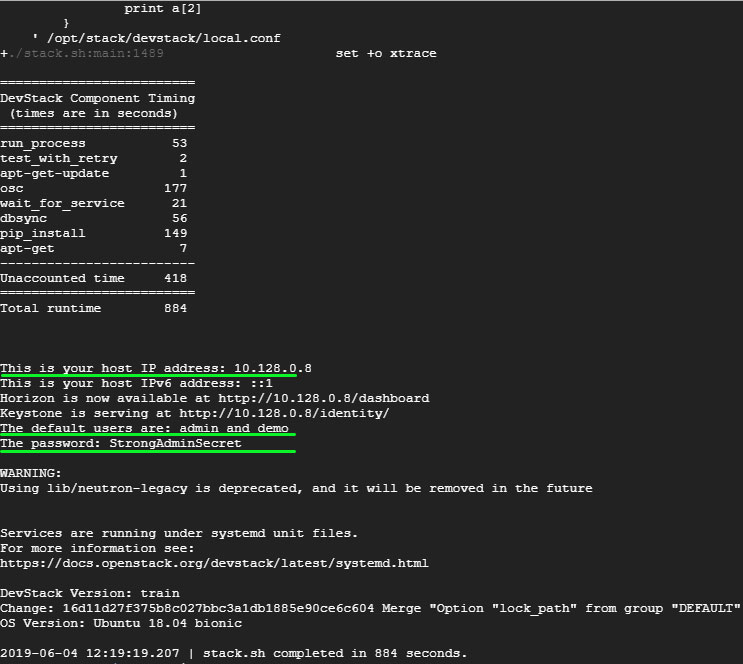Viewport: 743px width, 664px height.
Task: Click 'stack.sh completed in 884 seconds.'
Action: [335, 653]
